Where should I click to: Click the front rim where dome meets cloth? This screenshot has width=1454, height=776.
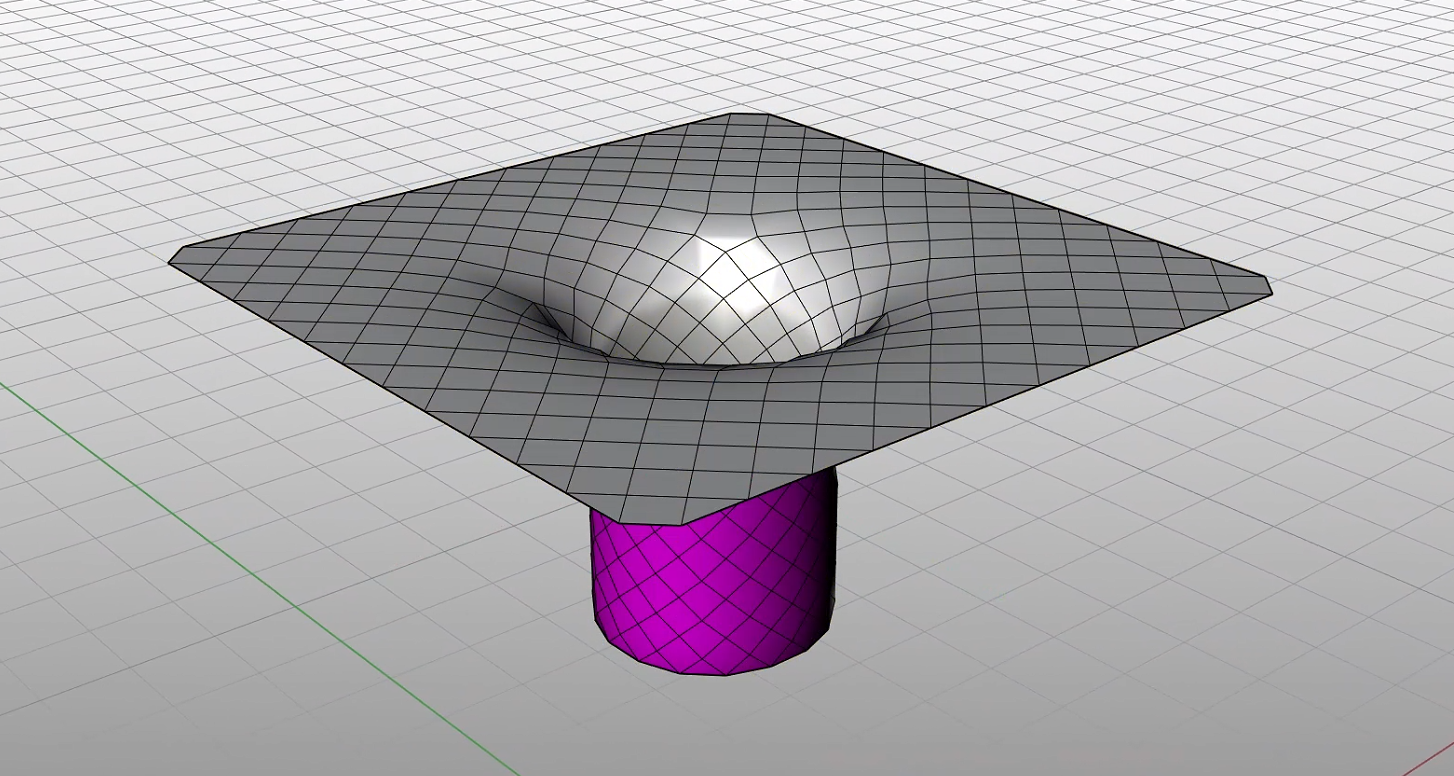[x=720, y=363]
